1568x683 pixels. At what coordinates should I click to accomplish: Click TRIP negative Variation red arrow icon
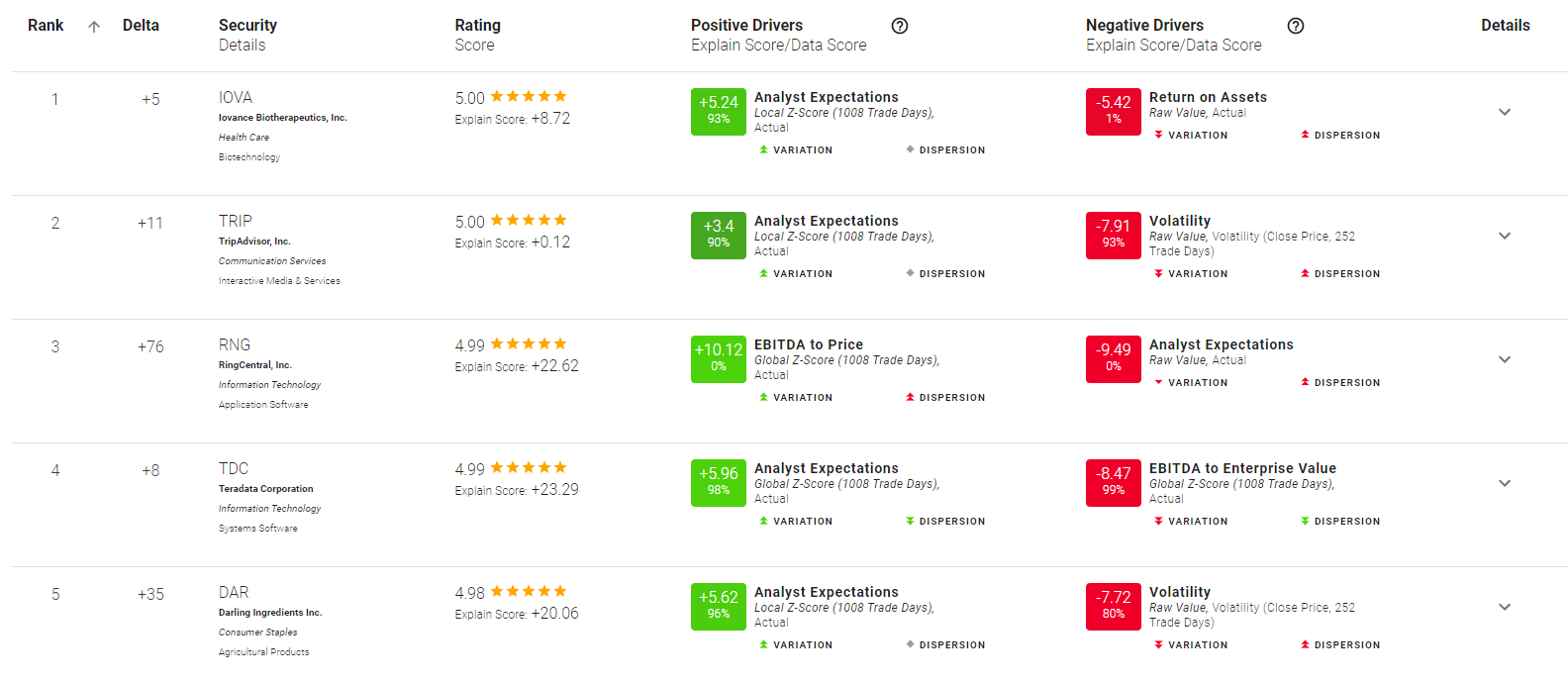1158,274
